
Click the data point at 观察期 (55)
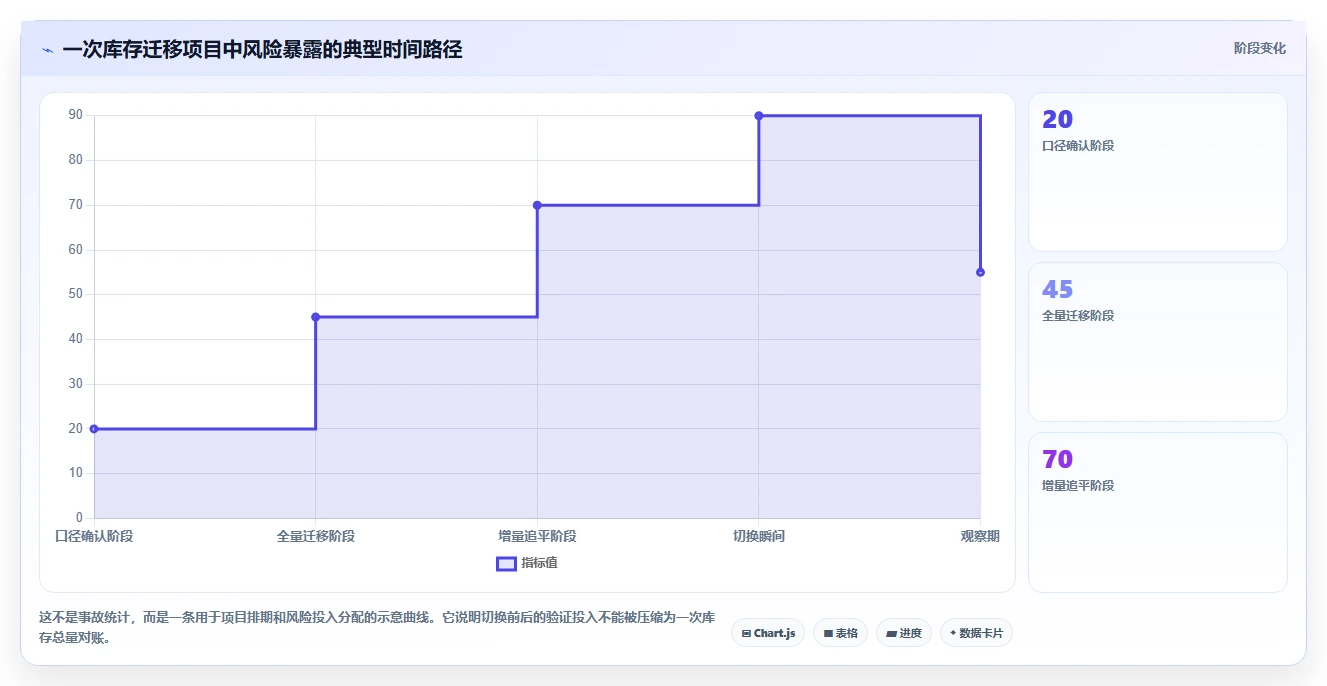[x=980, y=272]
